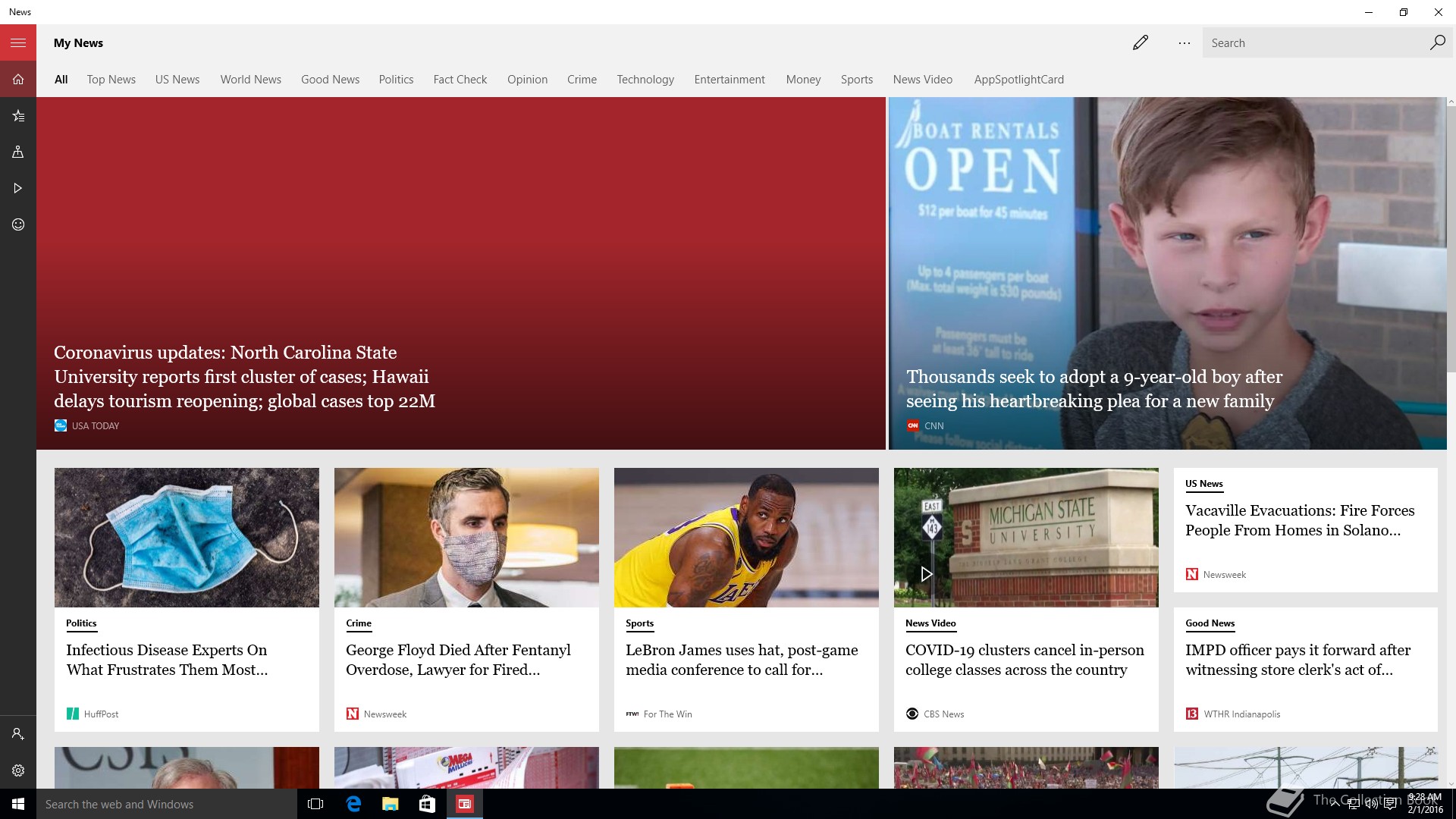Click the search magnifier icon
The width and height of the screenshot is (1456, 819).
pos(1437,42)
